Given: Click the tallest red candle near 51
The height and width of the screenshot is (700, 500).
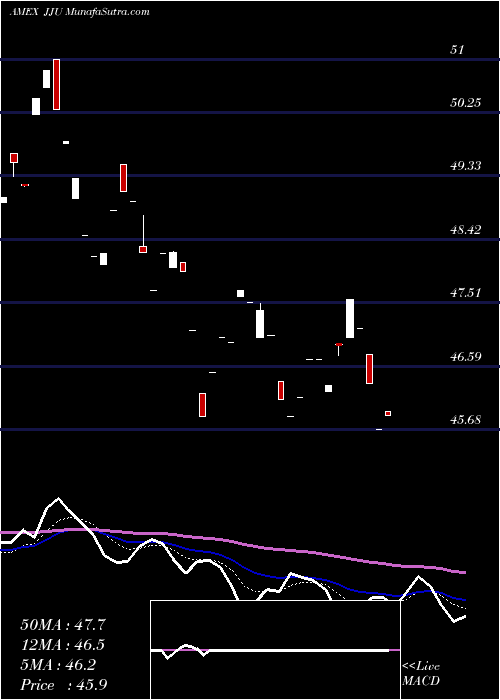Looking at the screenshot, I should [x=56, y=84].
